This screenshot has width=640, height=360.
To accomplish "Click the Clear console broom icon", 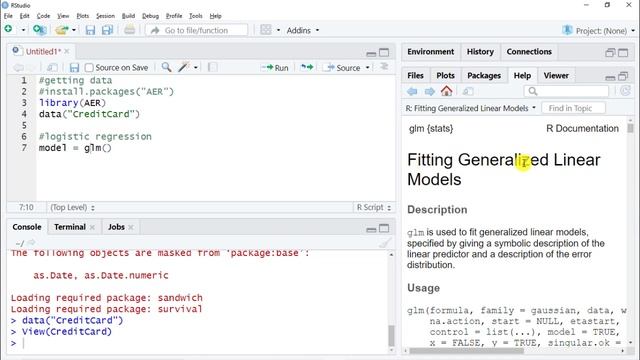I will 384,243.
